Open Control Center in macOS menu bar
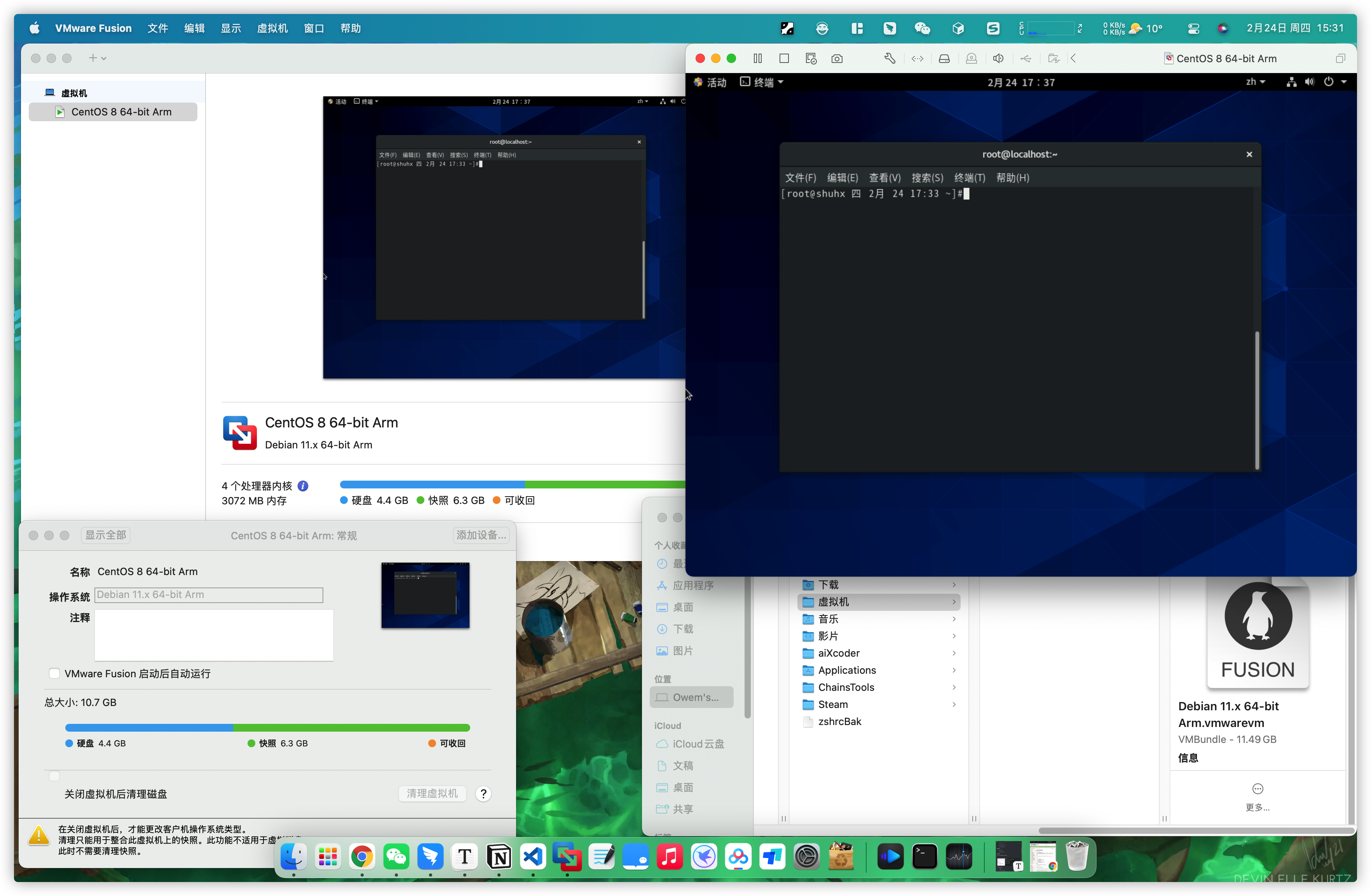 (1193, 28)
